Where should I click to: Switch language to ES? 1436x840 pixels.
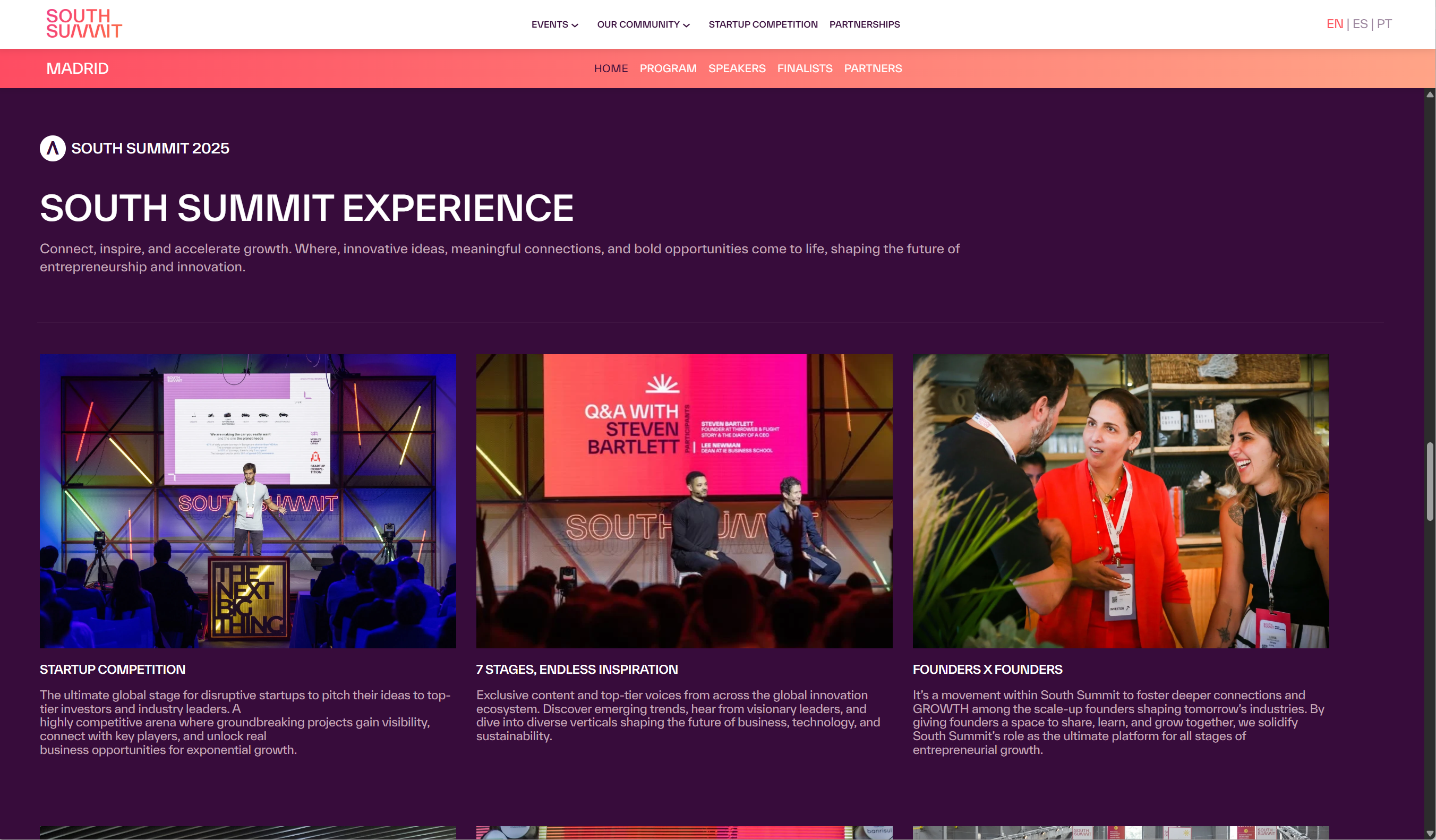pyautogui.click(x=1360, y=24)
